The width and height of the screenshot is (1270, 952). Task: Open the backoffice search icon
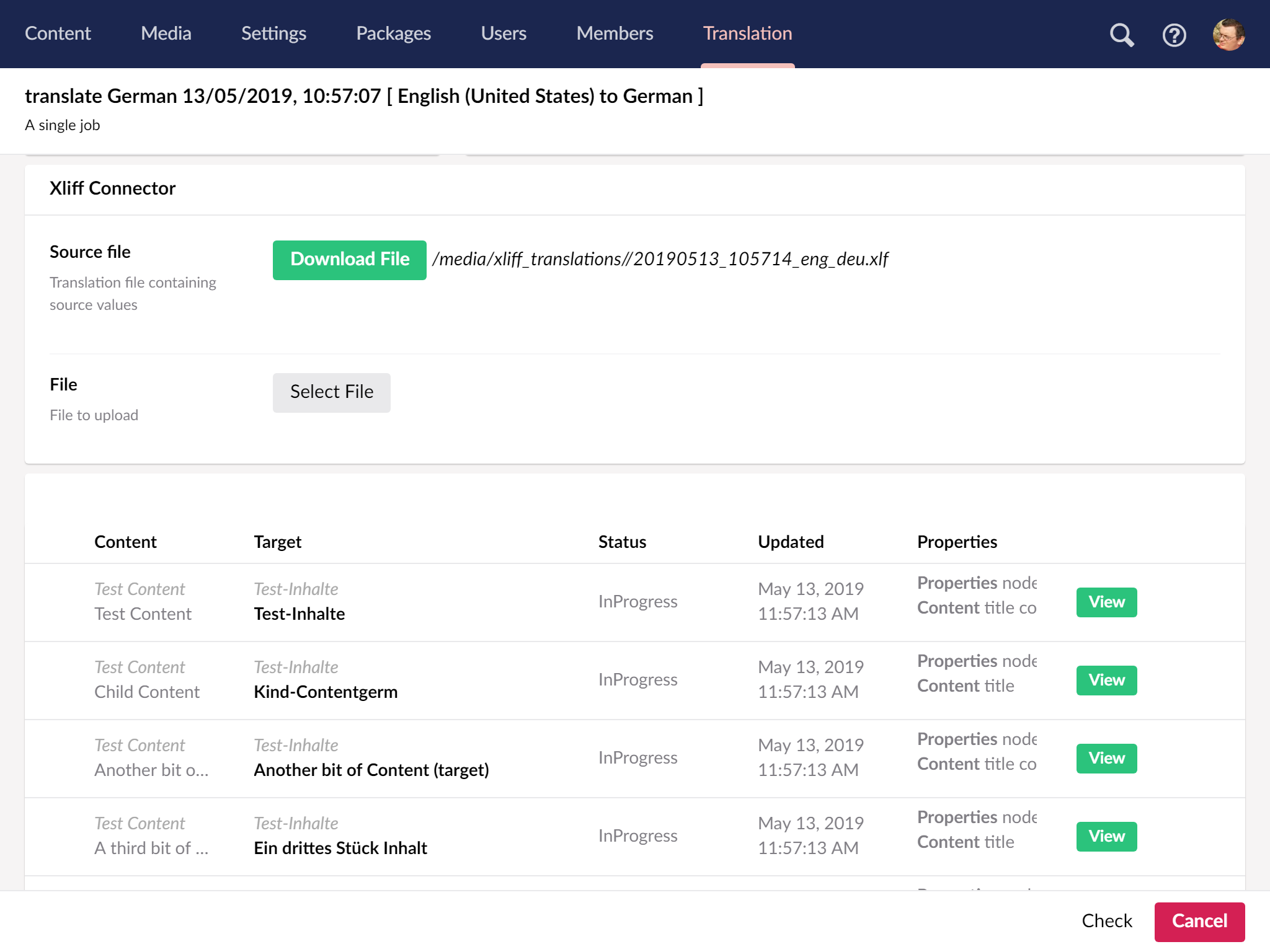[1121, 35]
